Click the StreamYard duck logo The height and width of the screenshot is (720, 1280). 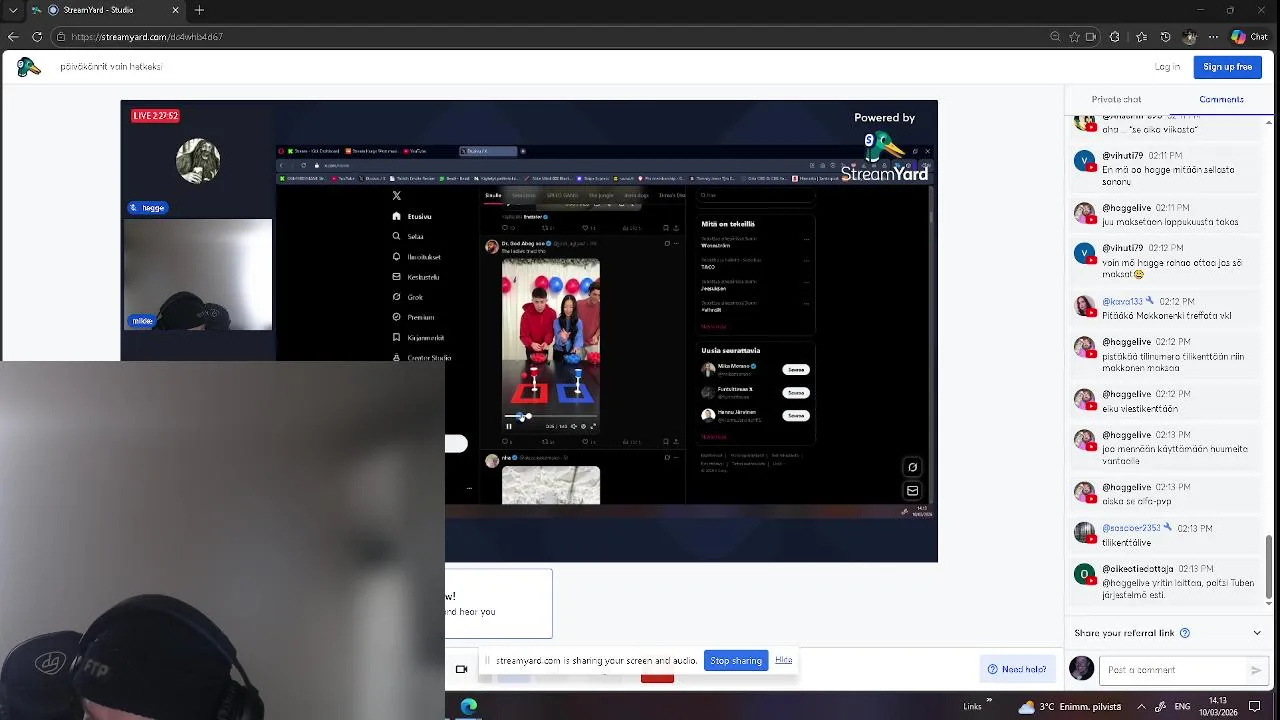click(29, 67)
